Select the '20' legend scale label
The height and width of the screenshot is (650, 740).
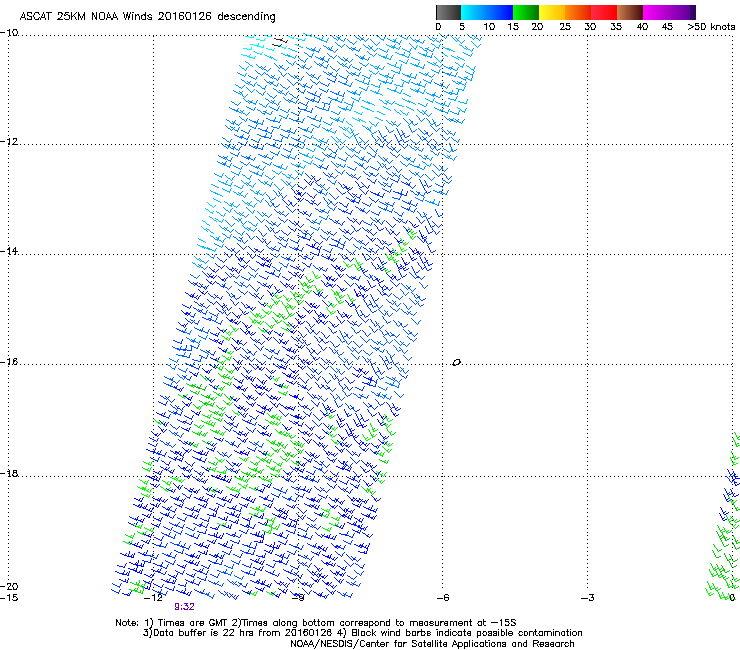click(x=537, y=27)
